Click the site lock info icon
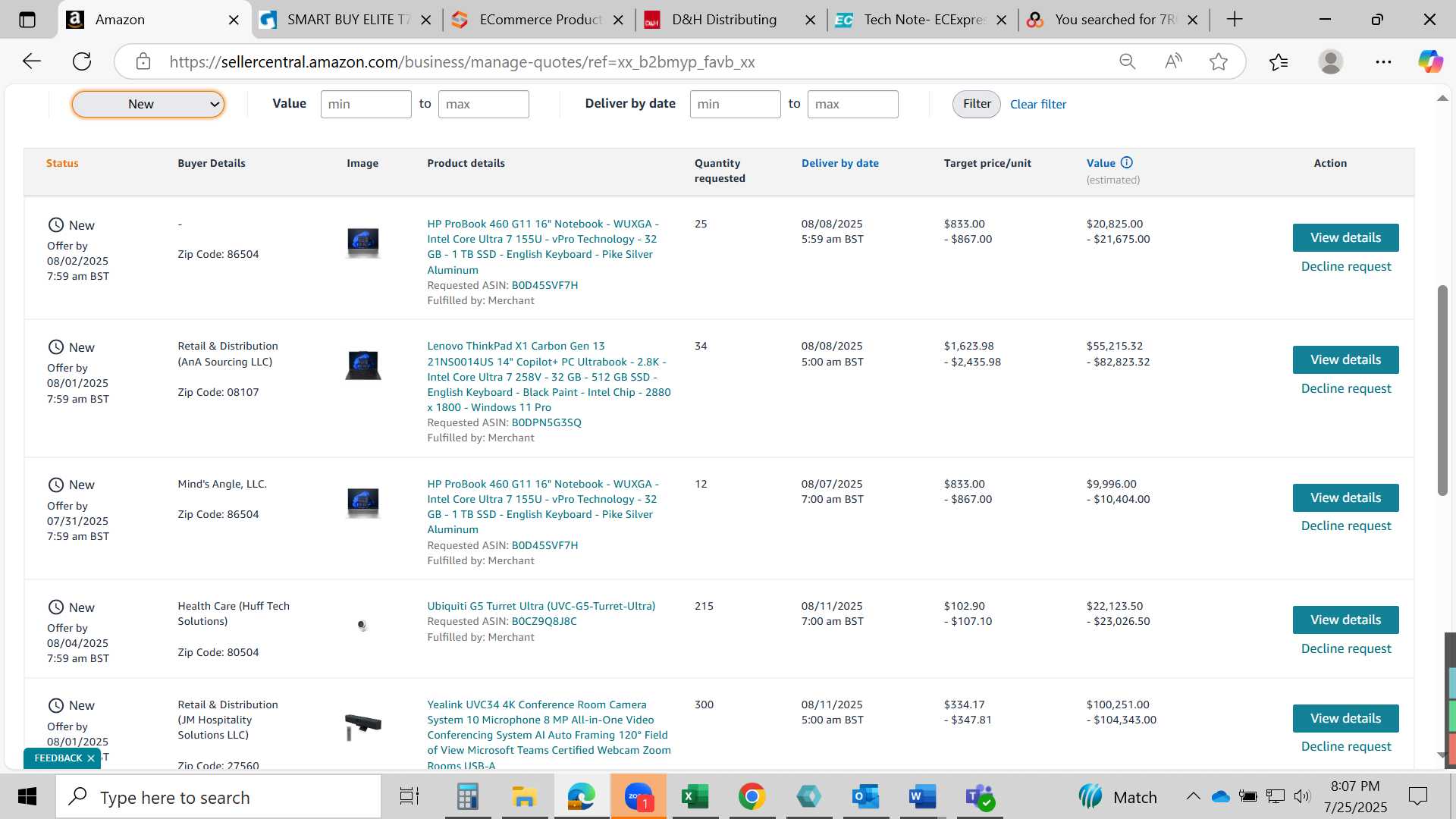The image size is (1456, 819). 143,61
